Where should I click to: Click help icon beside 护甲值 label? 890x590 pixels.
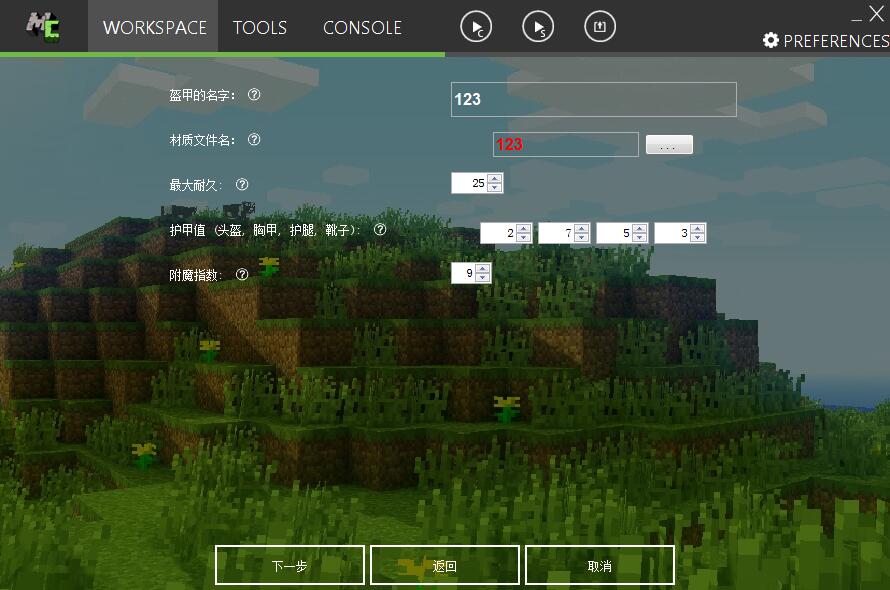click(x=380, y=229)
